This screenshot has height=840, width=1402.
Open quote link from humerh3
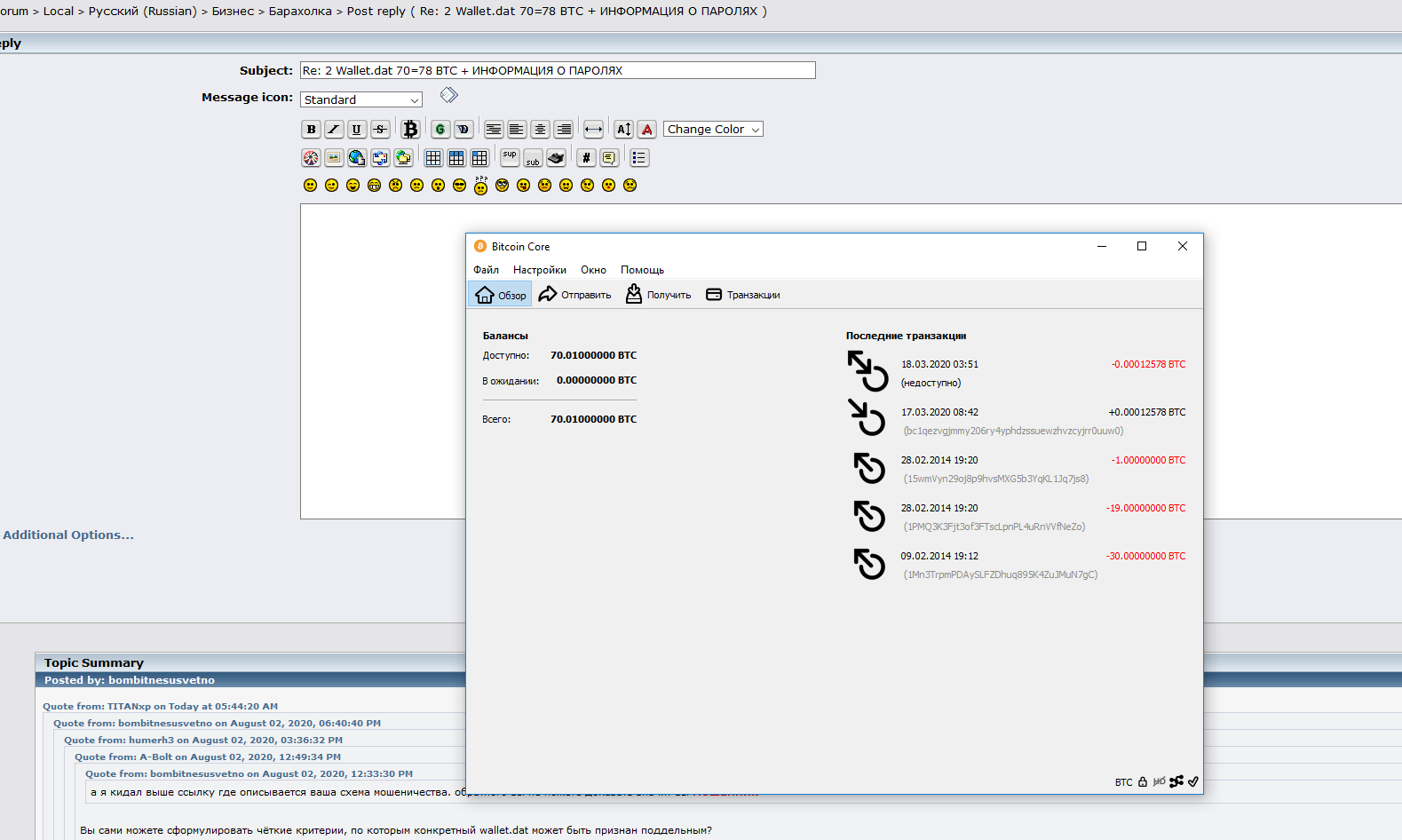pos(203,741)
